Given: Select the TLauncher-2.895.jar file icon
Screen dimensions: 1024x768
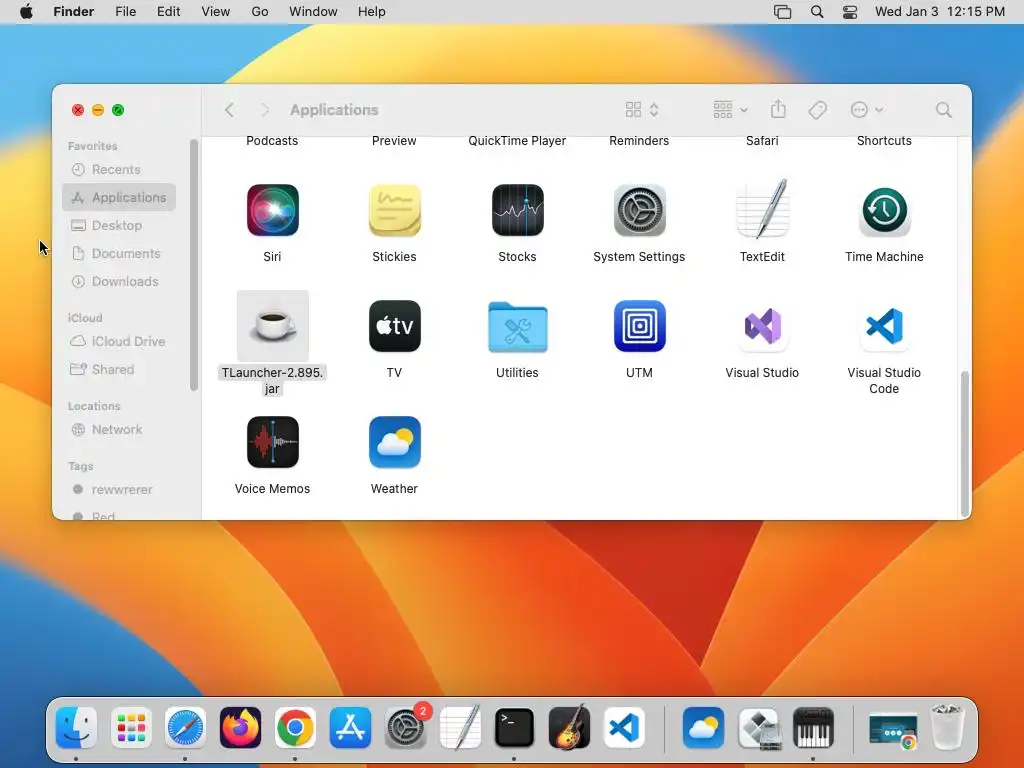Looking at the screenshot, I should (272, 326).
